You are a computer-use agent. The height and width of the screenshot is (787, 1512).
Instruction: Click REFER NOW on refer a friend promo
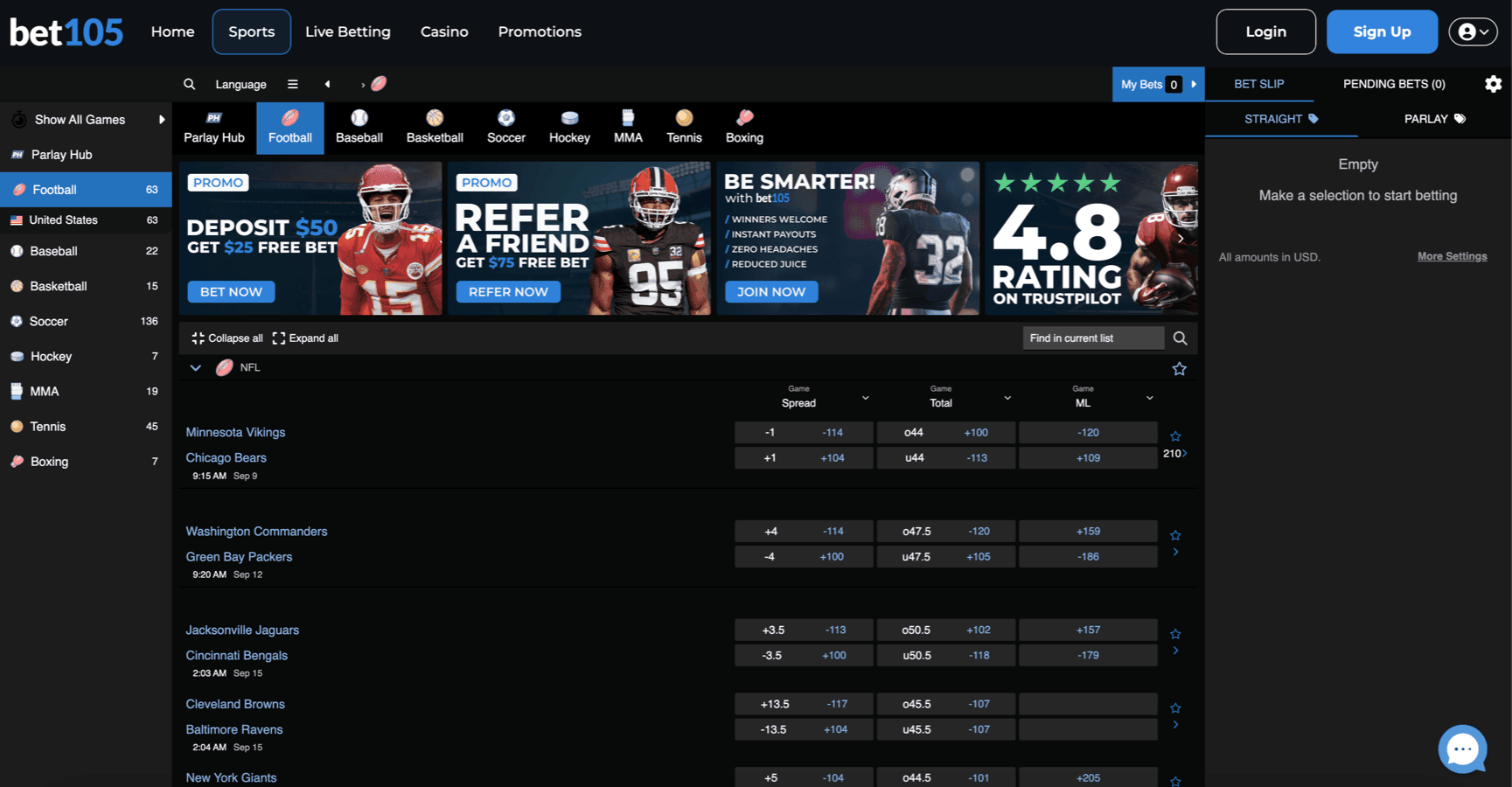[508, 291]
